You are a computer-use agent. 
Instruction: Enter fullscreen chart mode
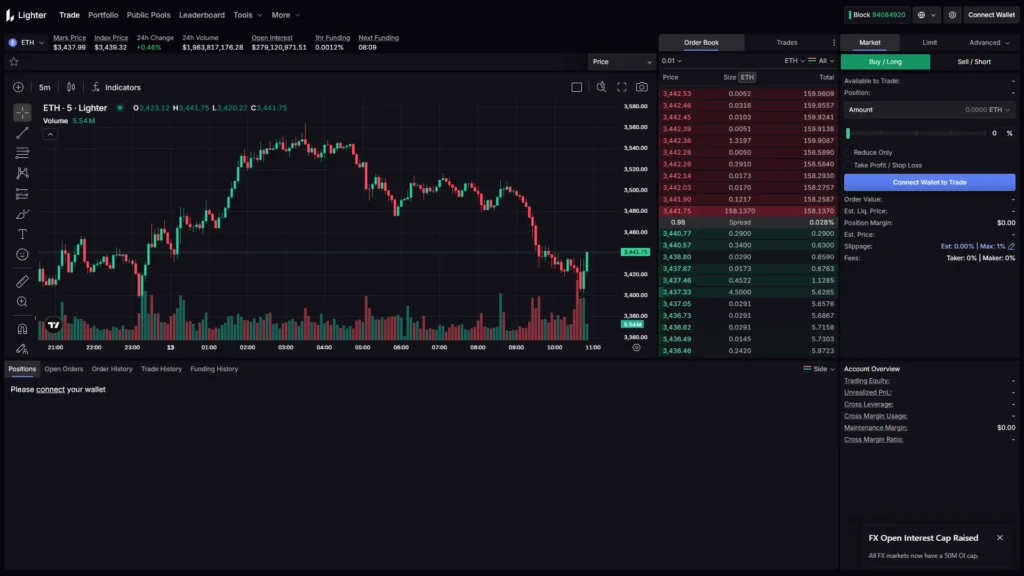(622, 87)
